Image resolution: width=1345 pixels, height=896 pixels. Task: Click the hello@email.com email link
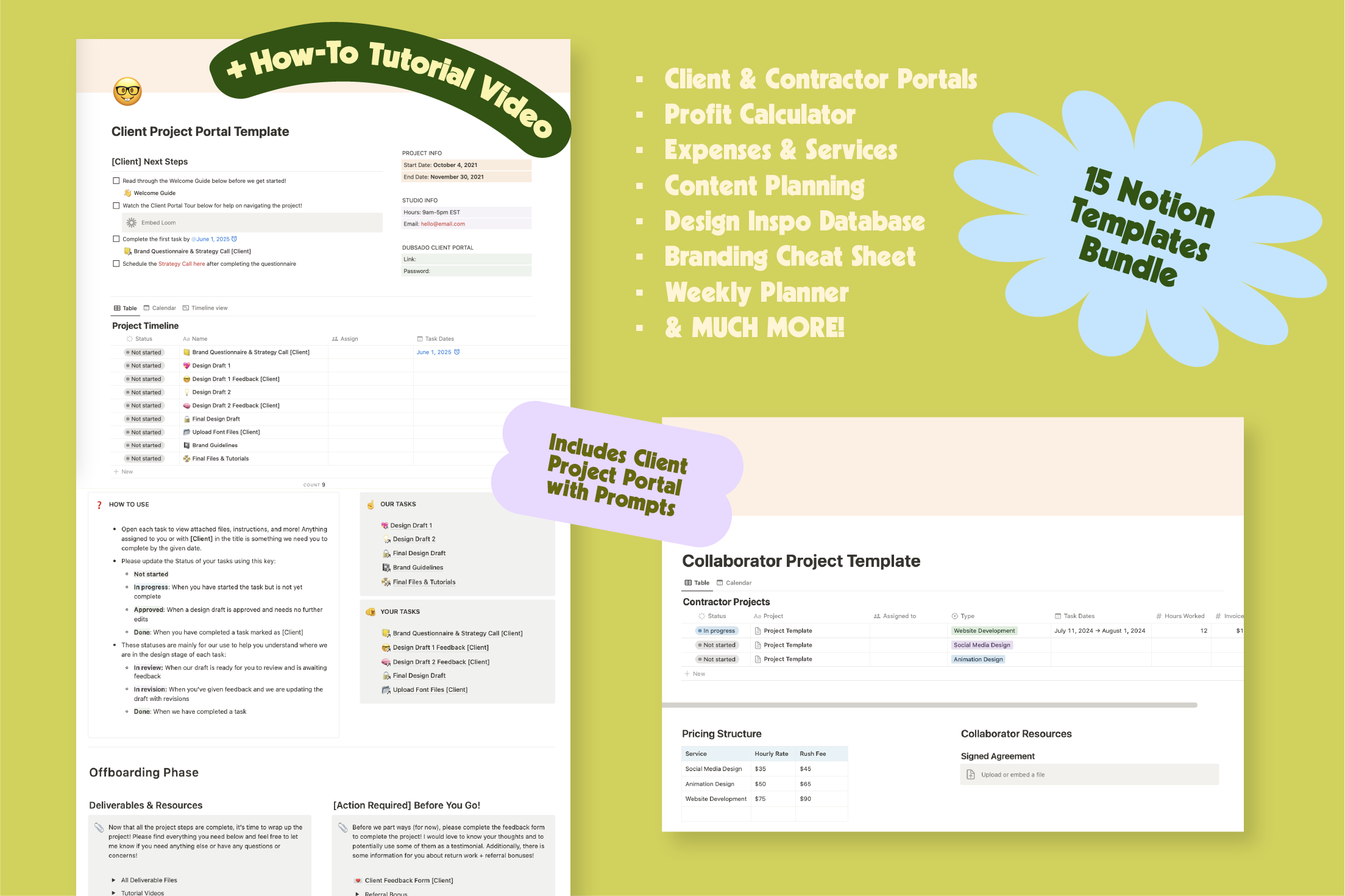tap(452, 225)
